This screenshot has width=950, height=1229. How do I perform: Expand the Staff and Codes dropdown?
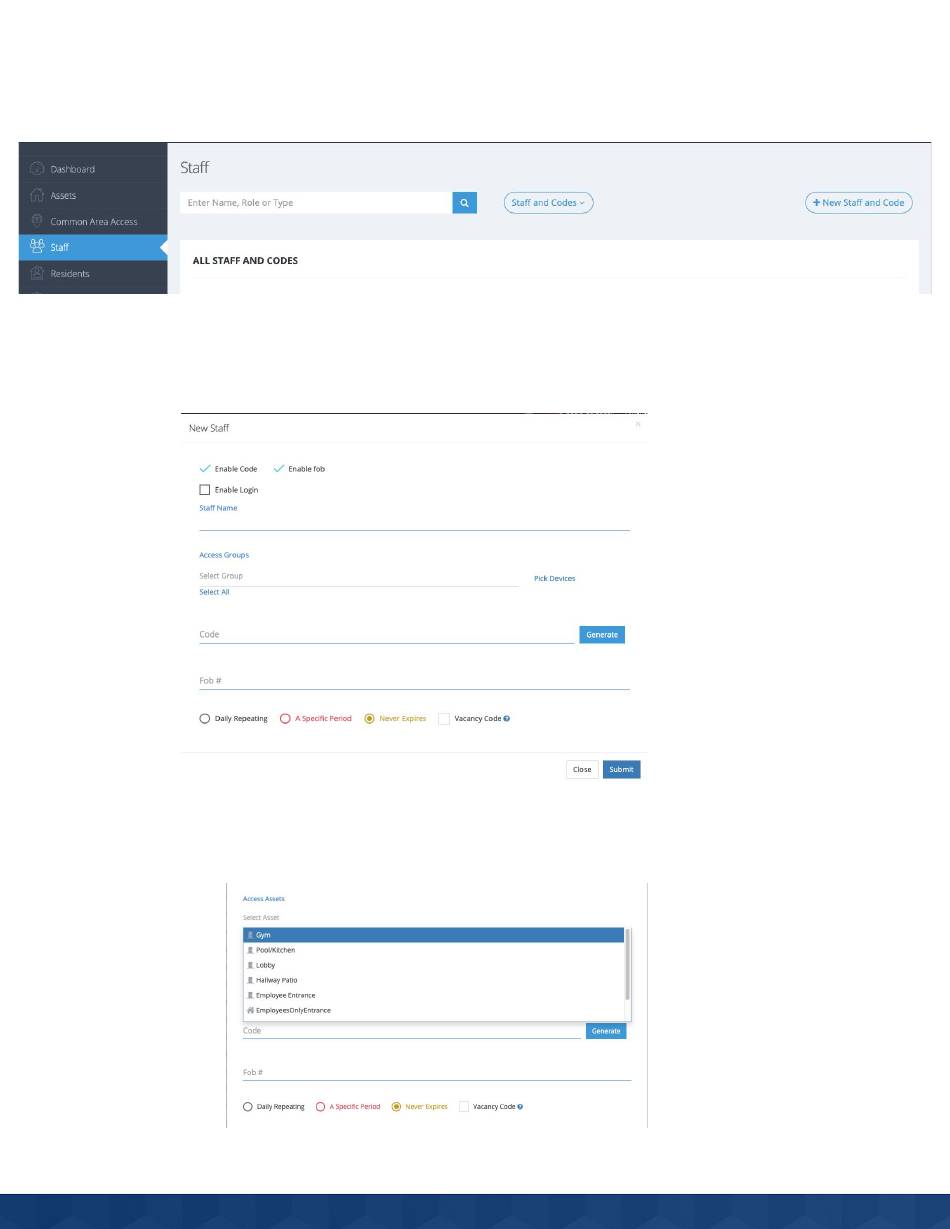(x=548, y=203)
